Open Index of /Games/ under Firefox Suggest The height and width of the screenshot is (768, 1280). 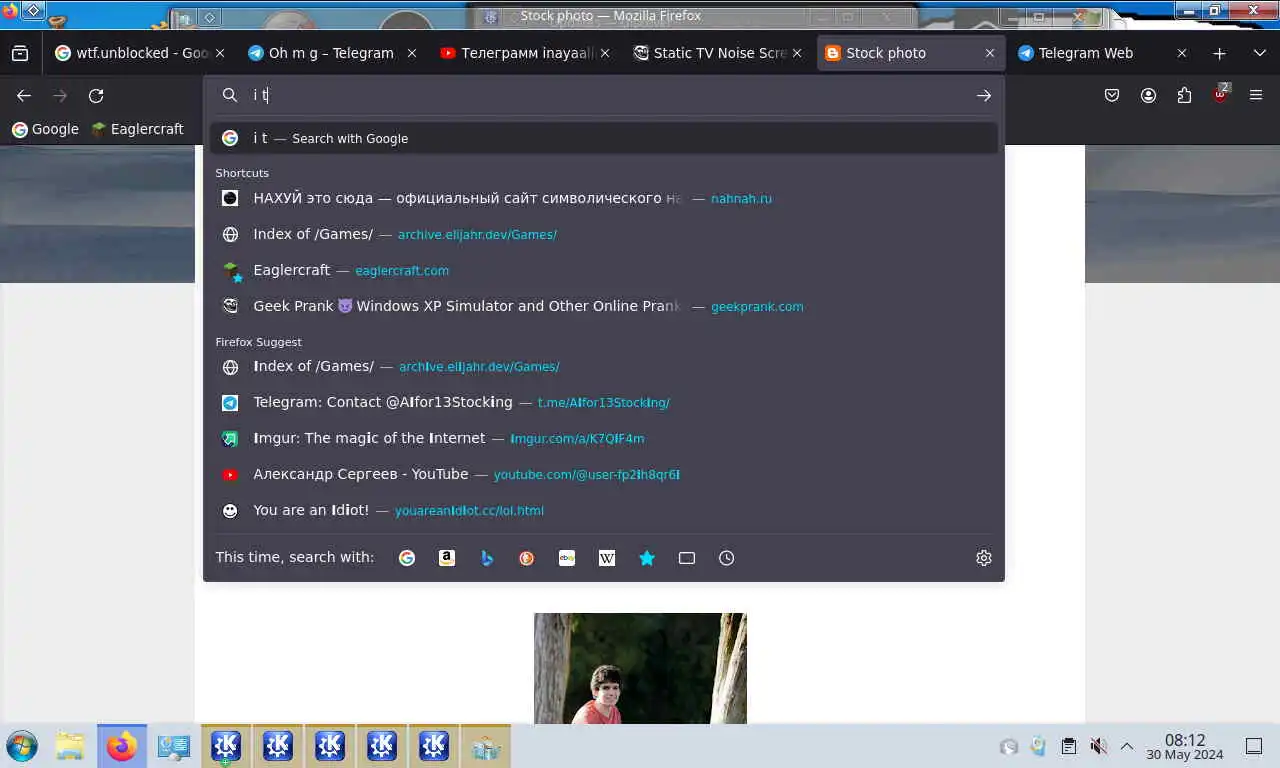point(604,366)
